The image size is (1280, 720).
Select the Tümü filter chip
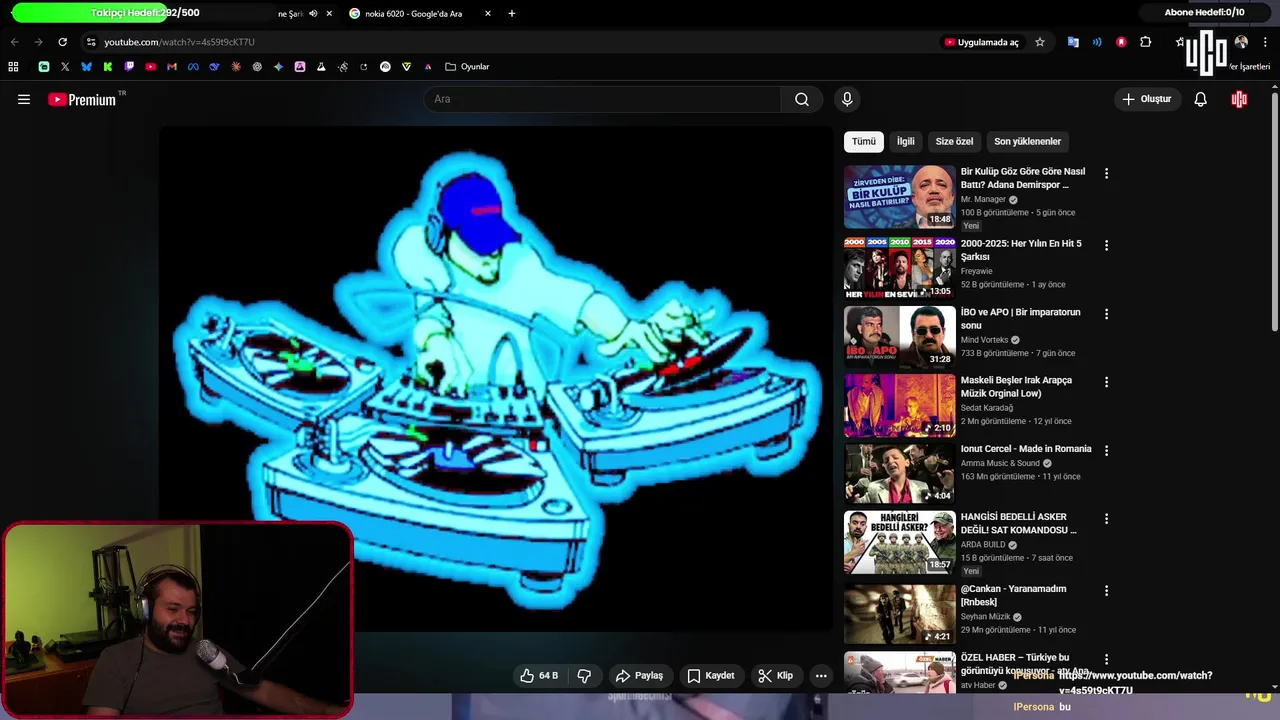pos(864,141)
